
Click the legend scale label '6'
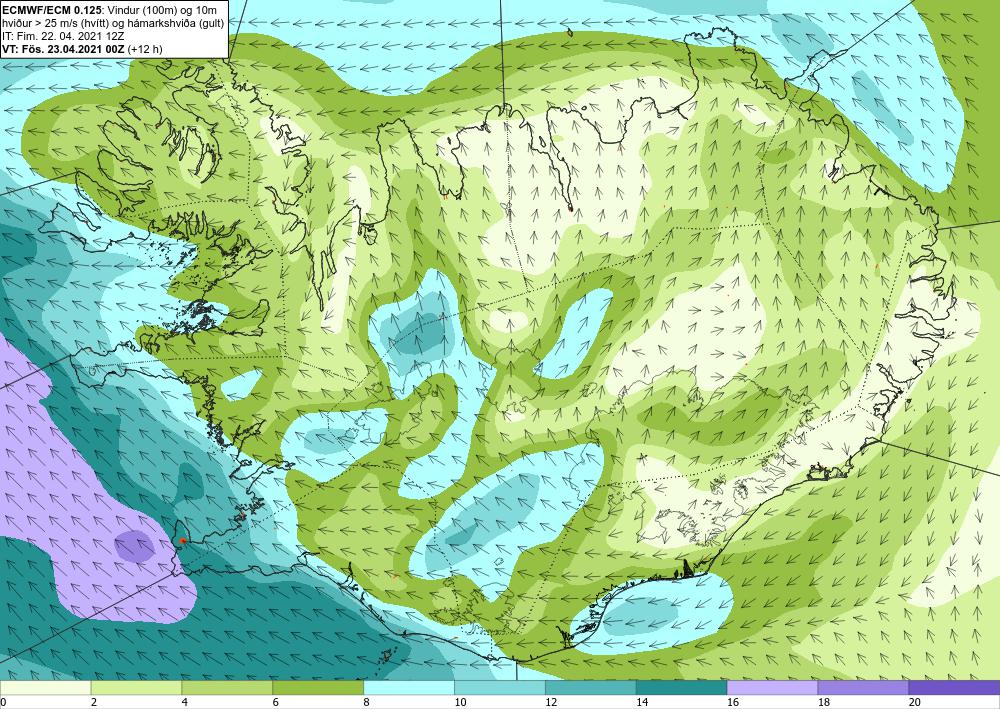(276, 702)
